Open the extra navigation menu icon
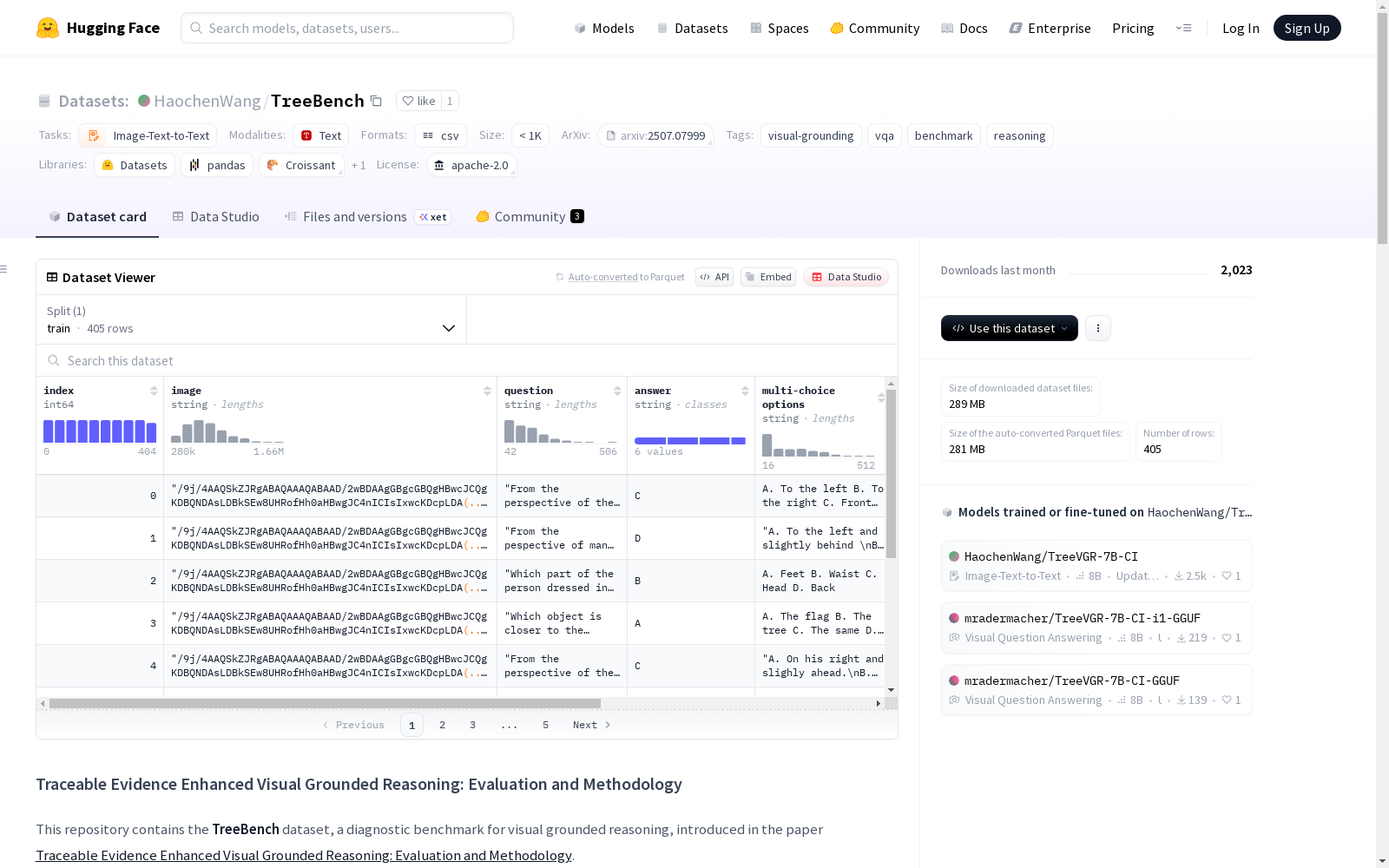Viewport: 1389px width, 868px height. (1183, 28)
